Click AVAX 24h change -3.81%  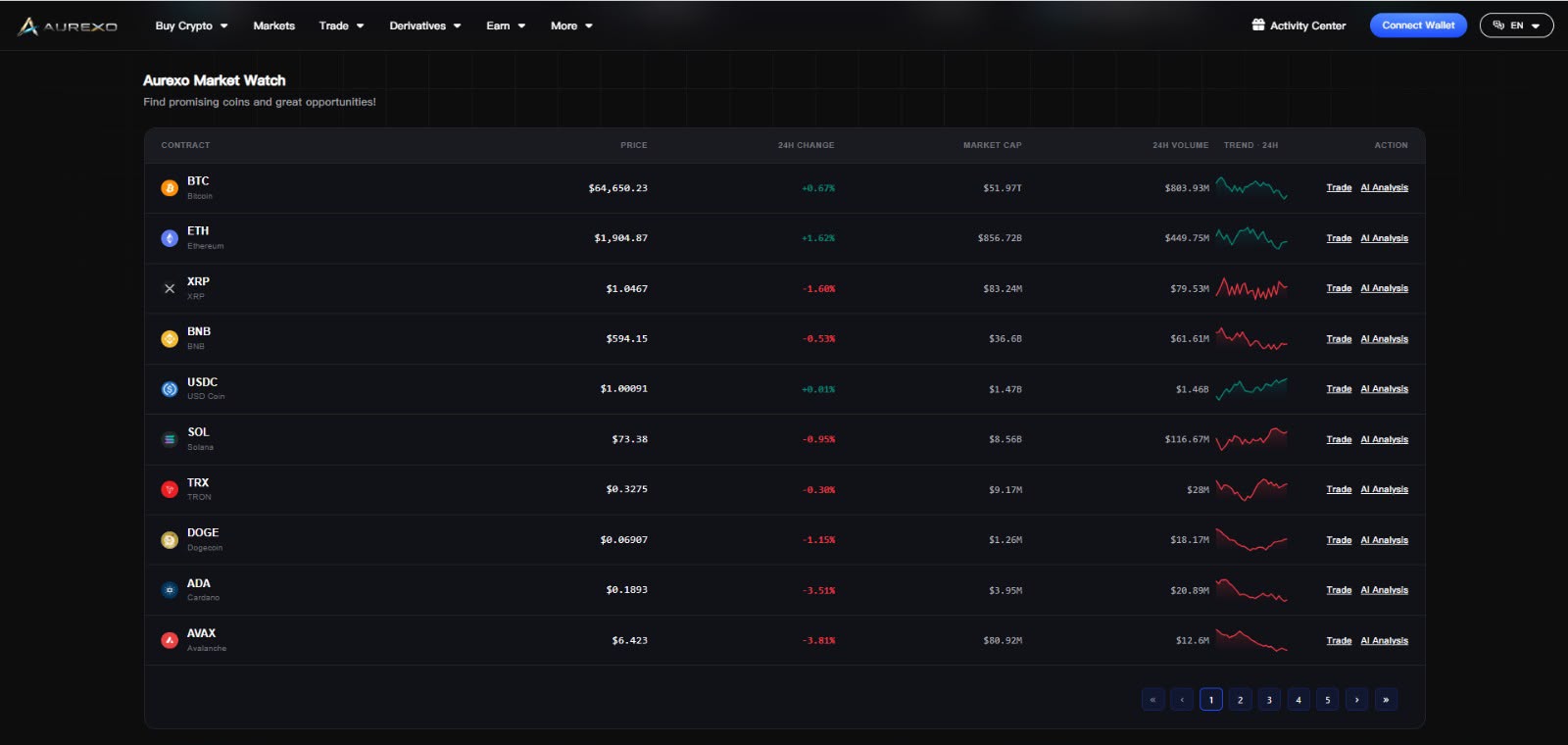point(818,641)
